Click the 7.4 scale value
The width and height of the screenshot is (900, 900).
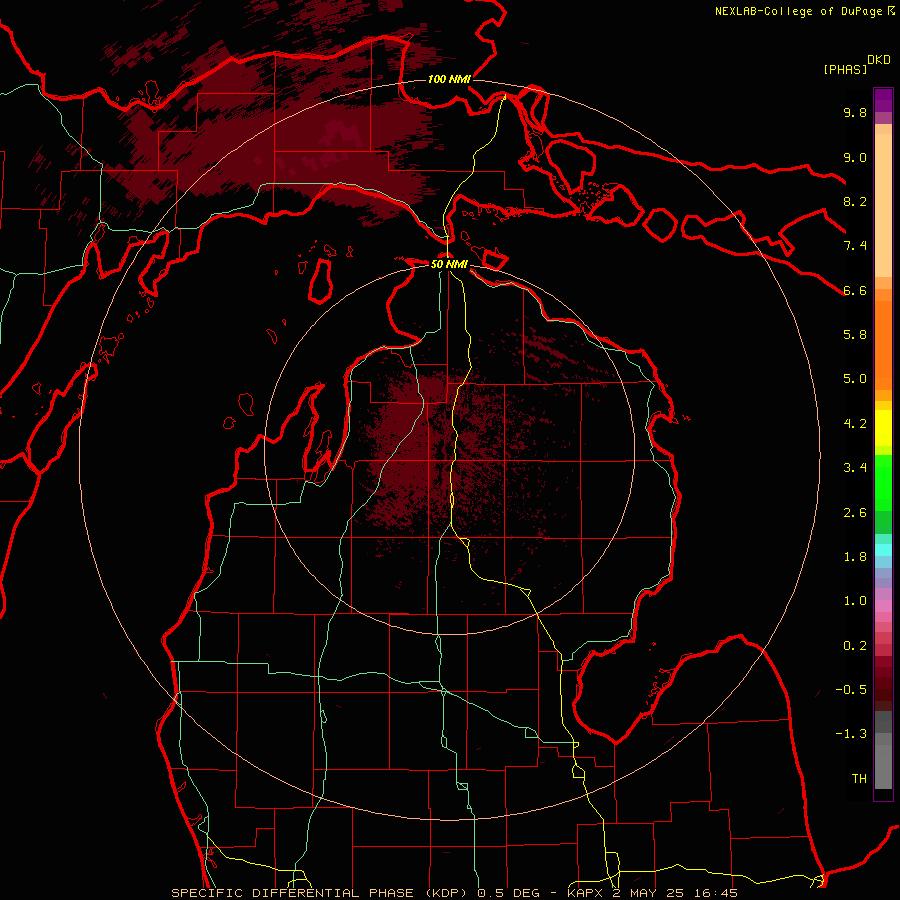pos(855,246)
